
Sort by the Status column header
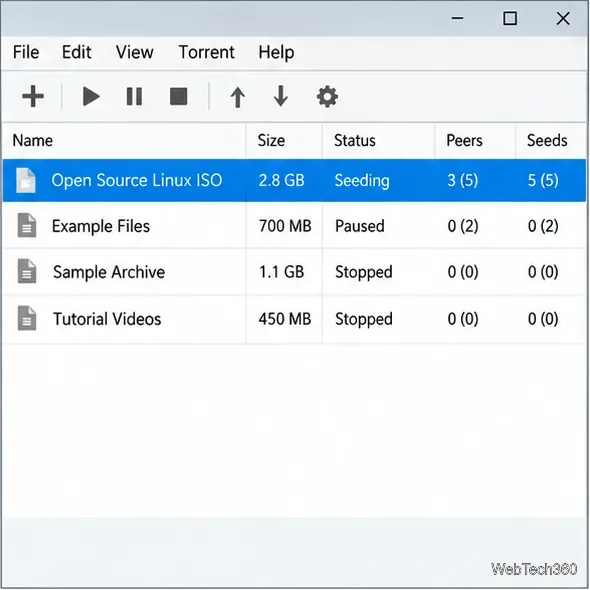tap(355, 140)
